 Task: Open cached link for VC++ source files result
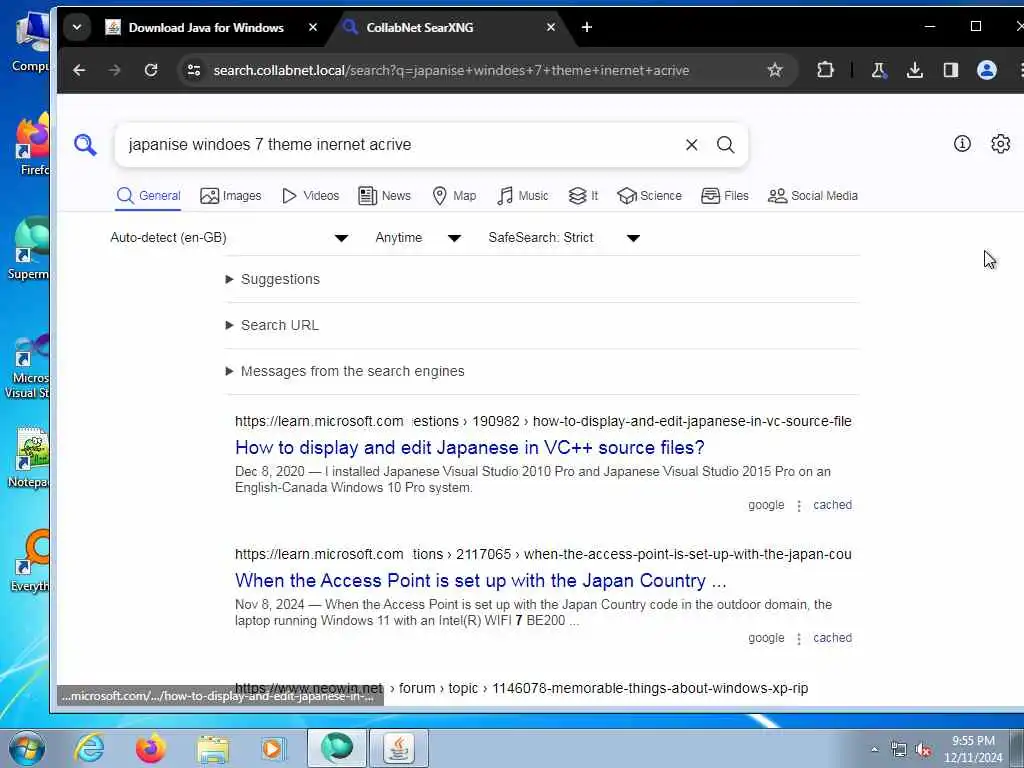pos(832,505)
